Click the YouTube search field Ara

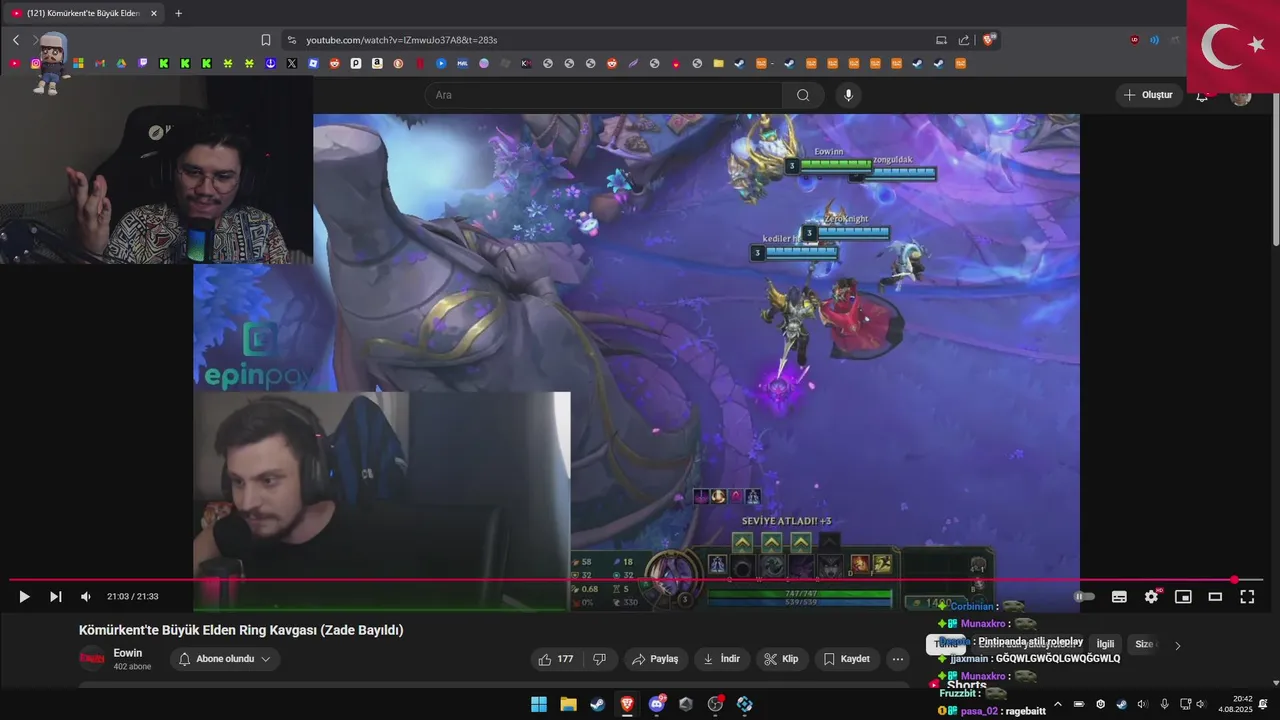tap(604, 95)
